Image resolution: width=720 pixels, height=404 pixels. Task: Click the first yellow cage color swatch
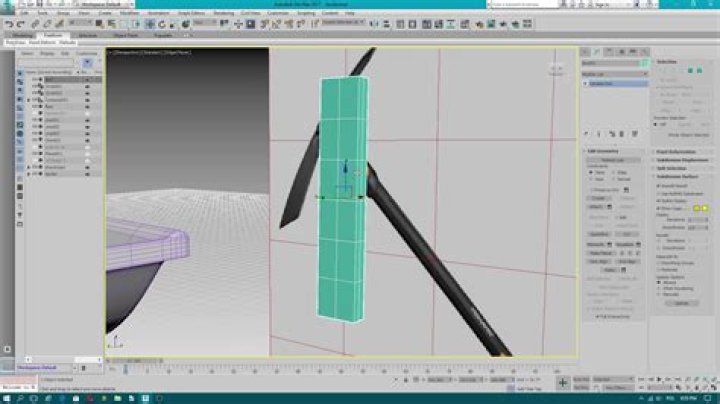696,208
